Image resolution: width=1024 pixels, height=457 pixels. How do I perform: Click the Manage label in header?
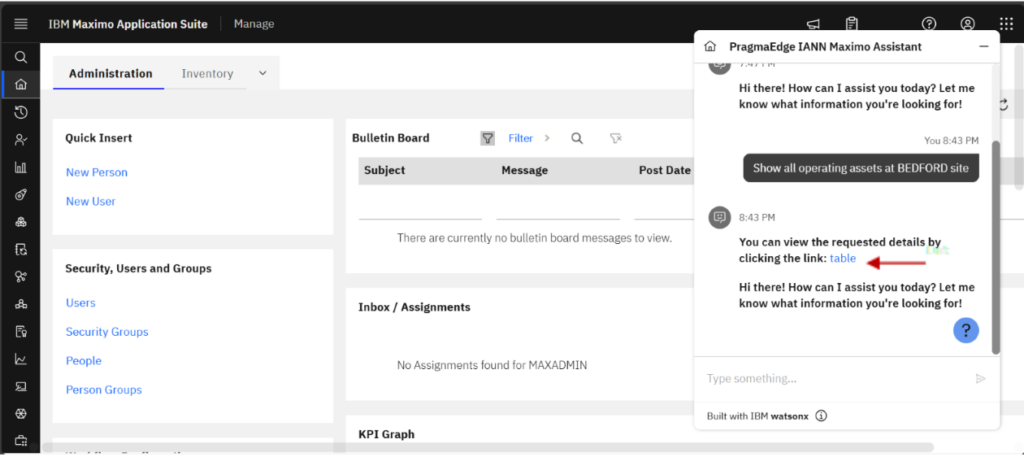(254, 24)
